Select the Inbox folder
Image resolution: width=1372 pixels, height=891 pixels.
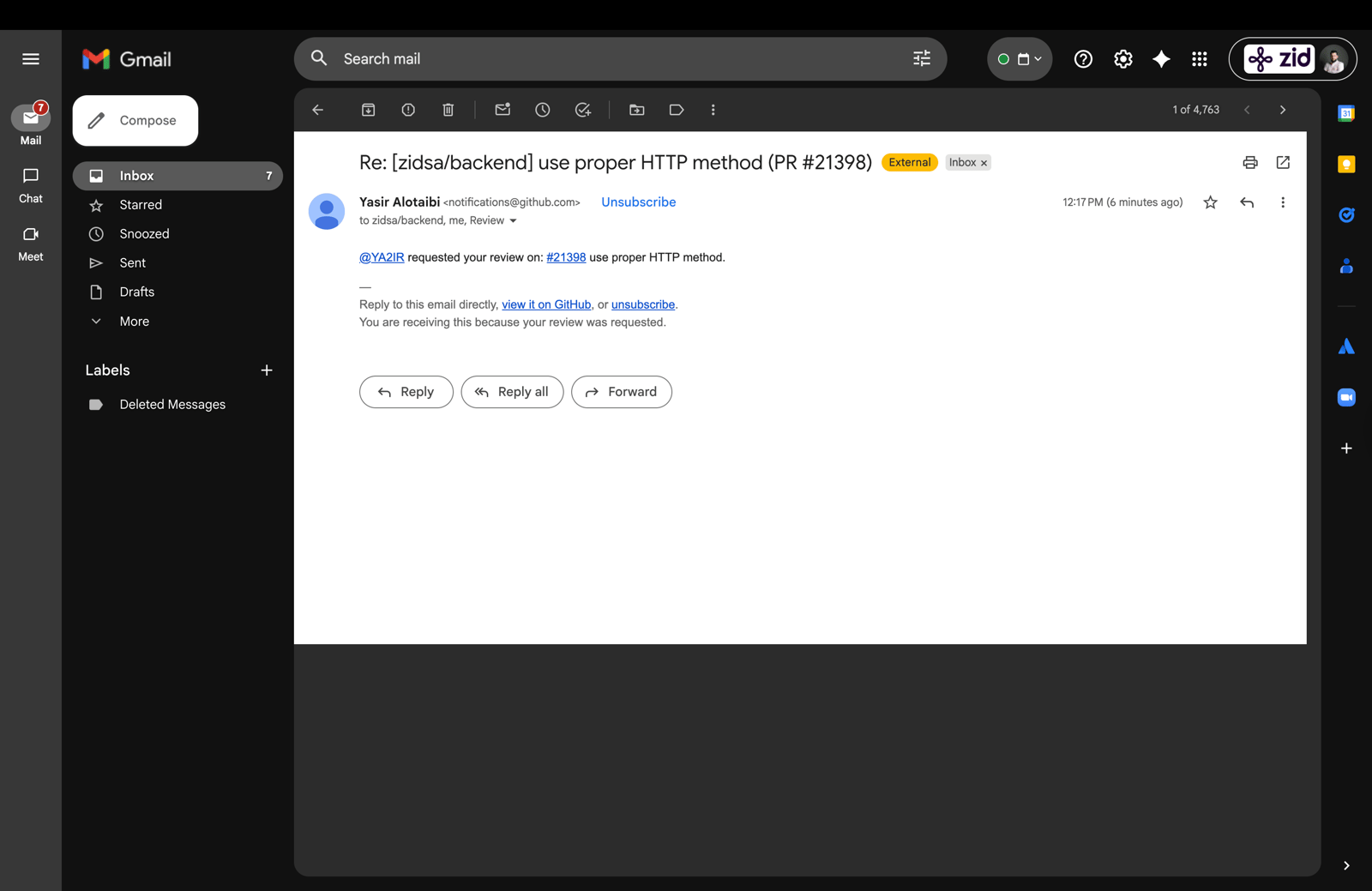pos(178,176)
